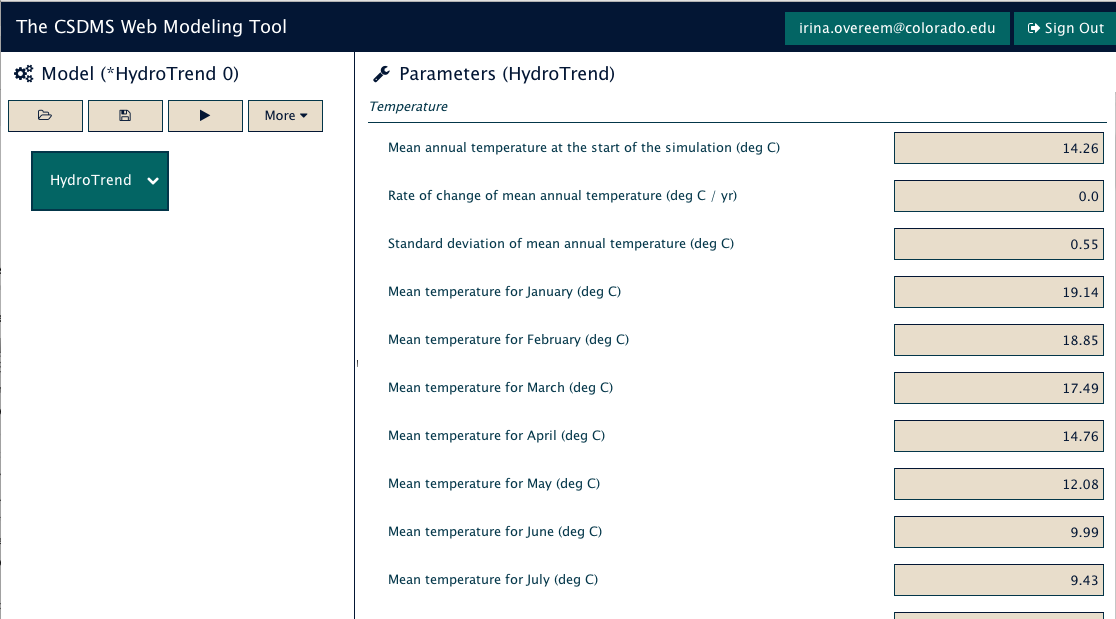Viewport: 1116px width, 619px height.
Task: Click 'Mean temperature for May (deg C)' label
Action: tap(494, 484)
